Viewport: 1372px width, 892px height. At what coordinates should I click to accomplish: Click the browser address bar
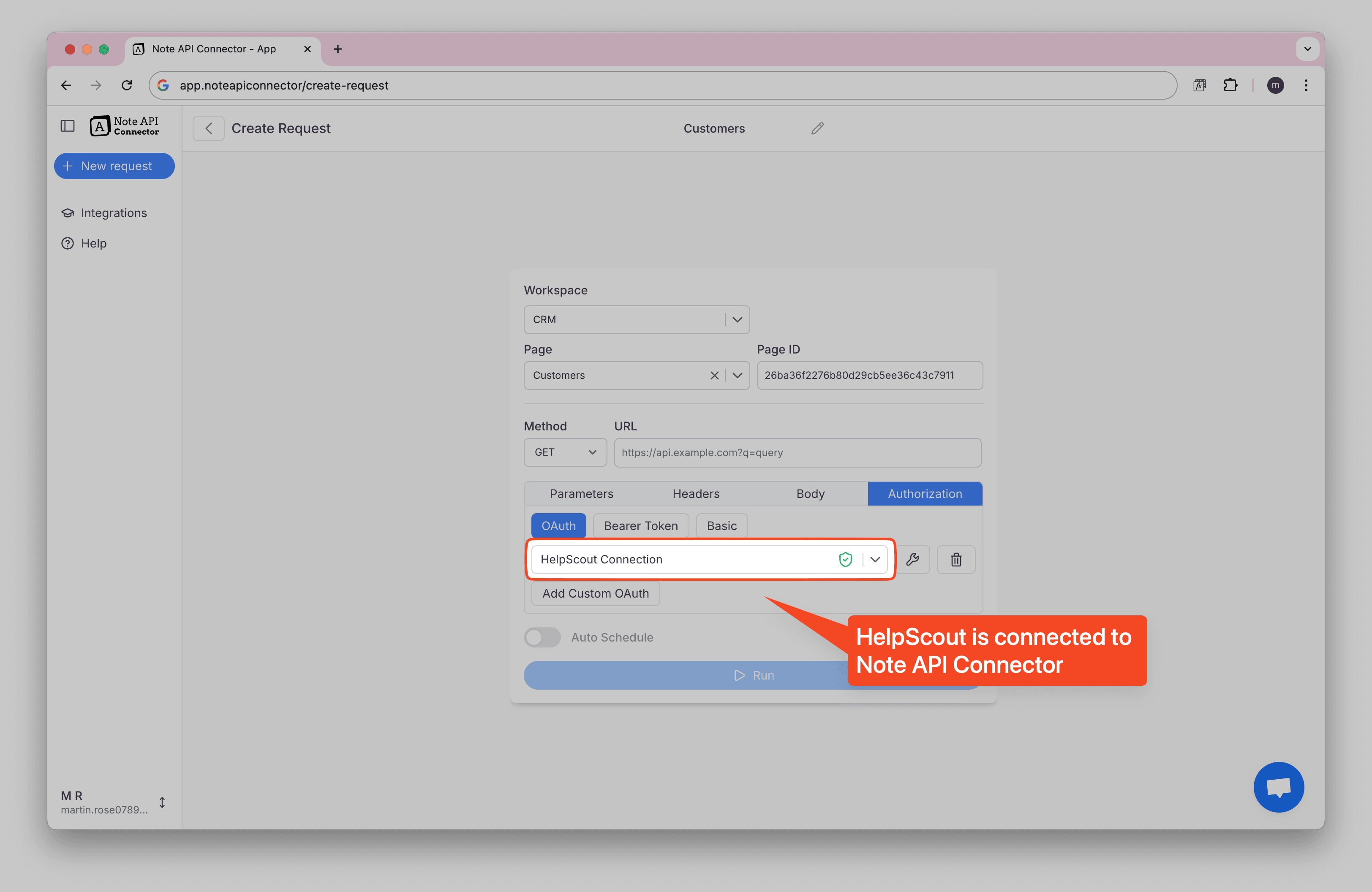point(663,85)
